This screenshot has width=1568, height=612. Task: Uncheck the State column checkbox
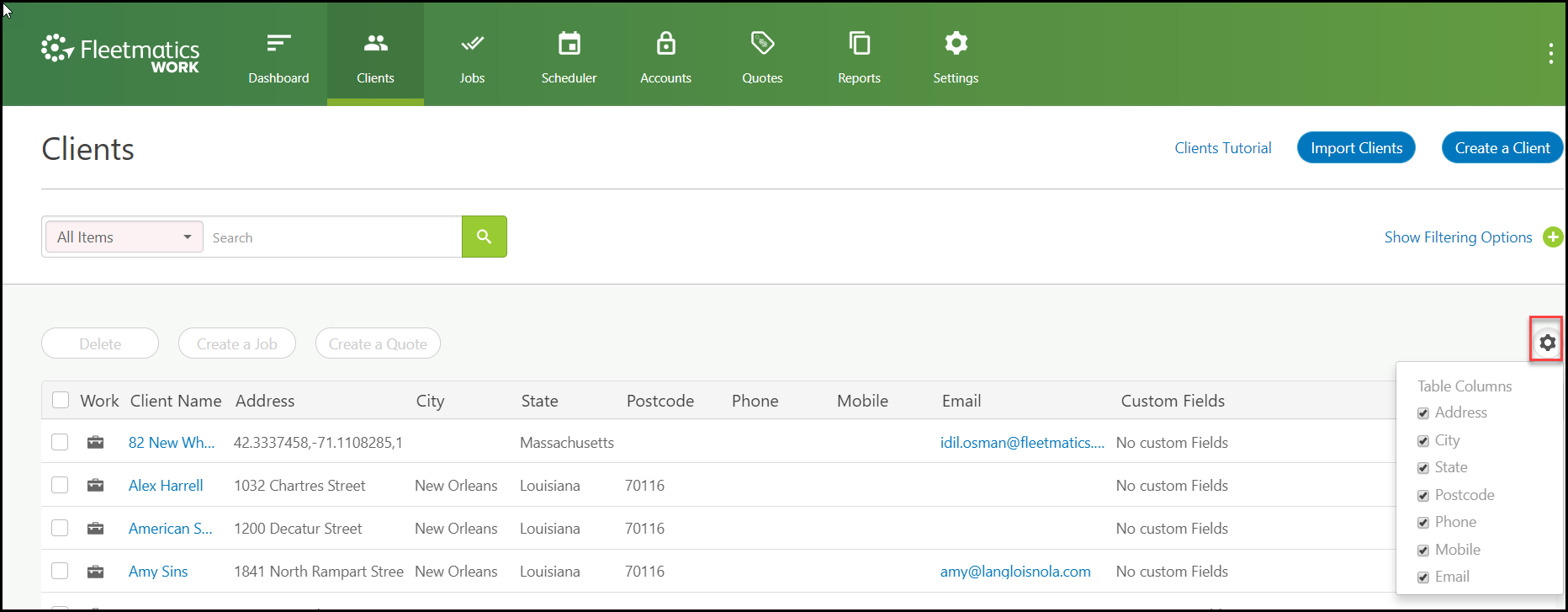click(x=1423, y=468)
